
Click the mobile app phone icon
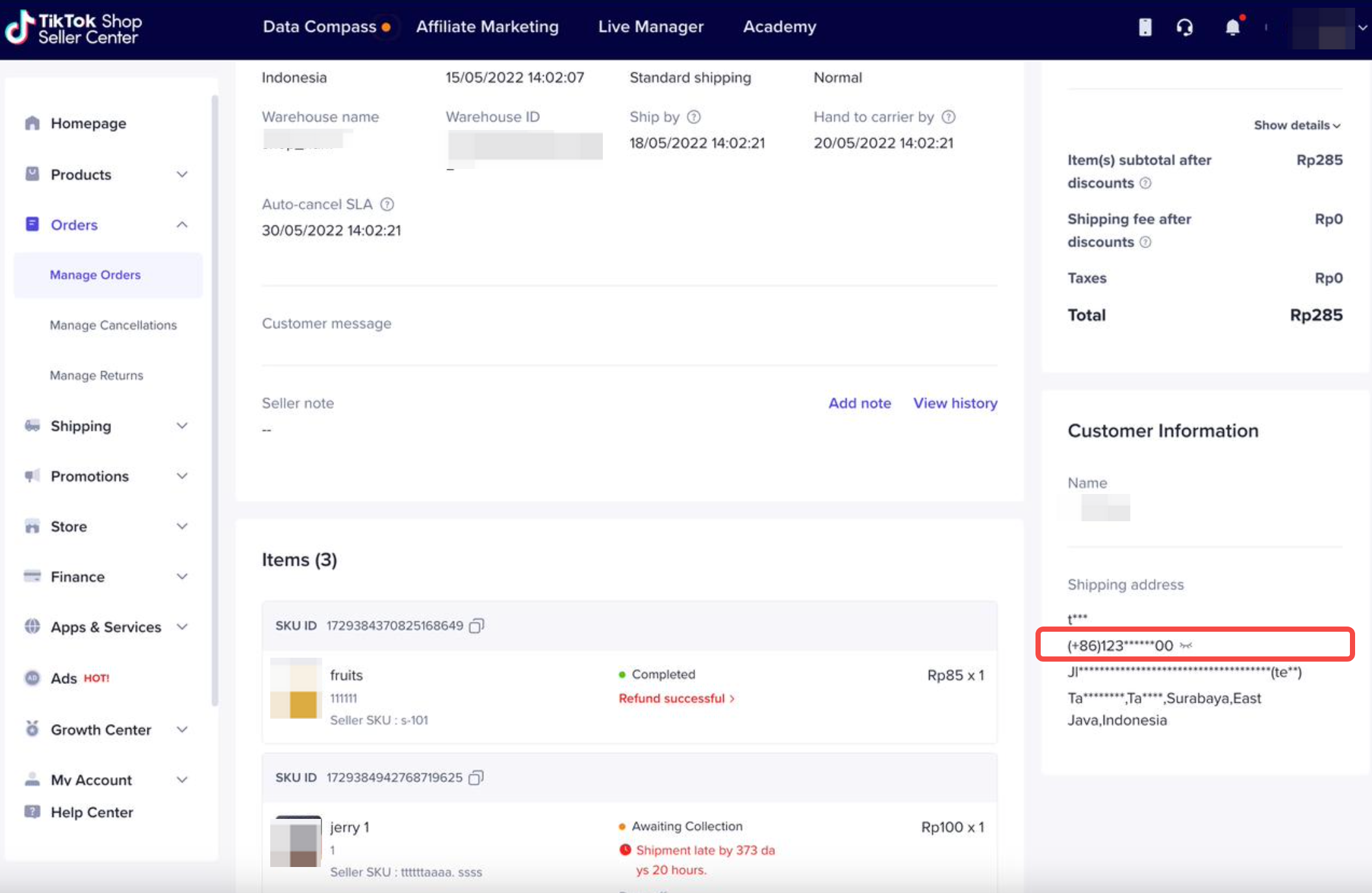click(x=1145, y=27)
